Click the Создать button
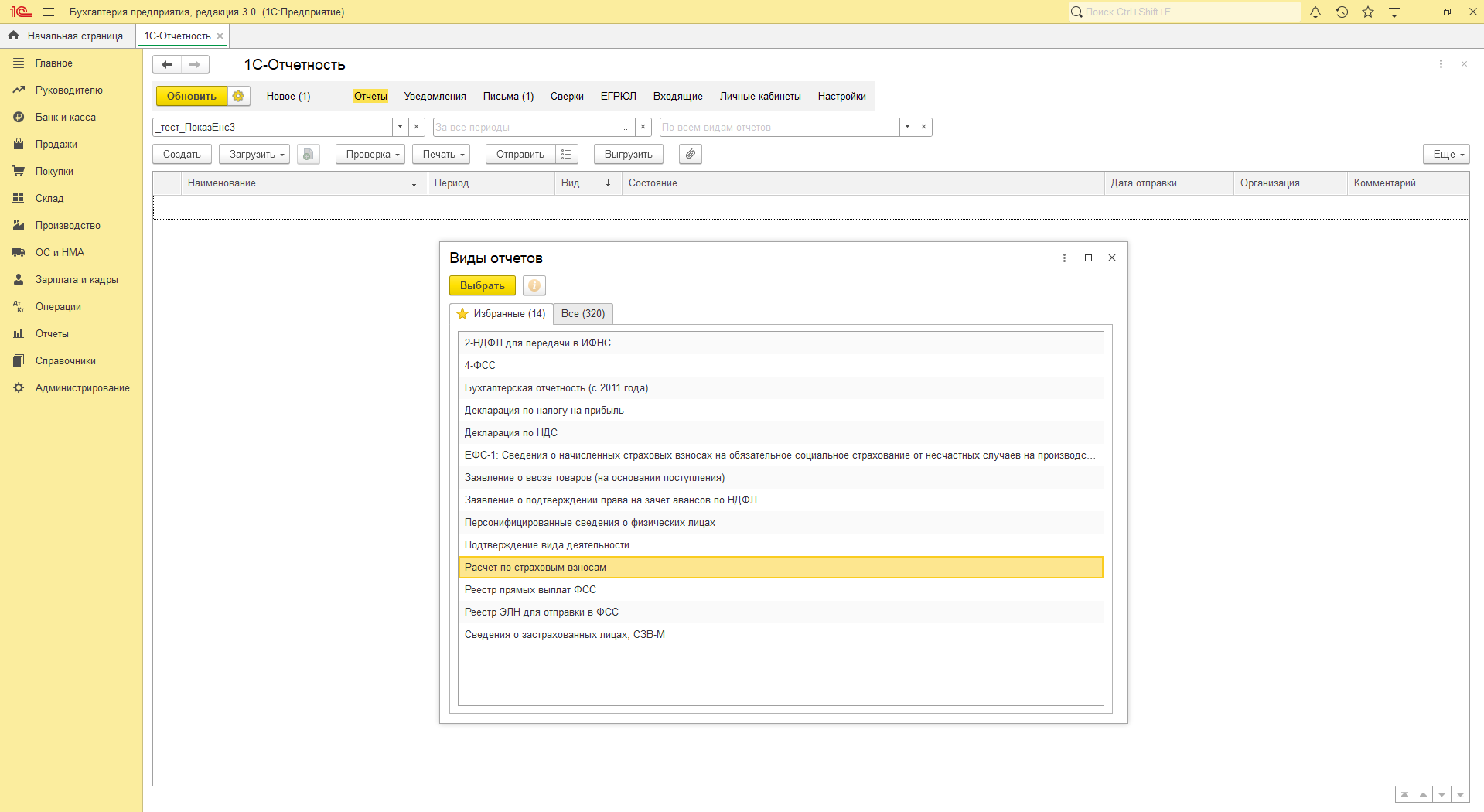This screenshot has width=1484, height=812. pyautogui.click(x=182, y=154)
